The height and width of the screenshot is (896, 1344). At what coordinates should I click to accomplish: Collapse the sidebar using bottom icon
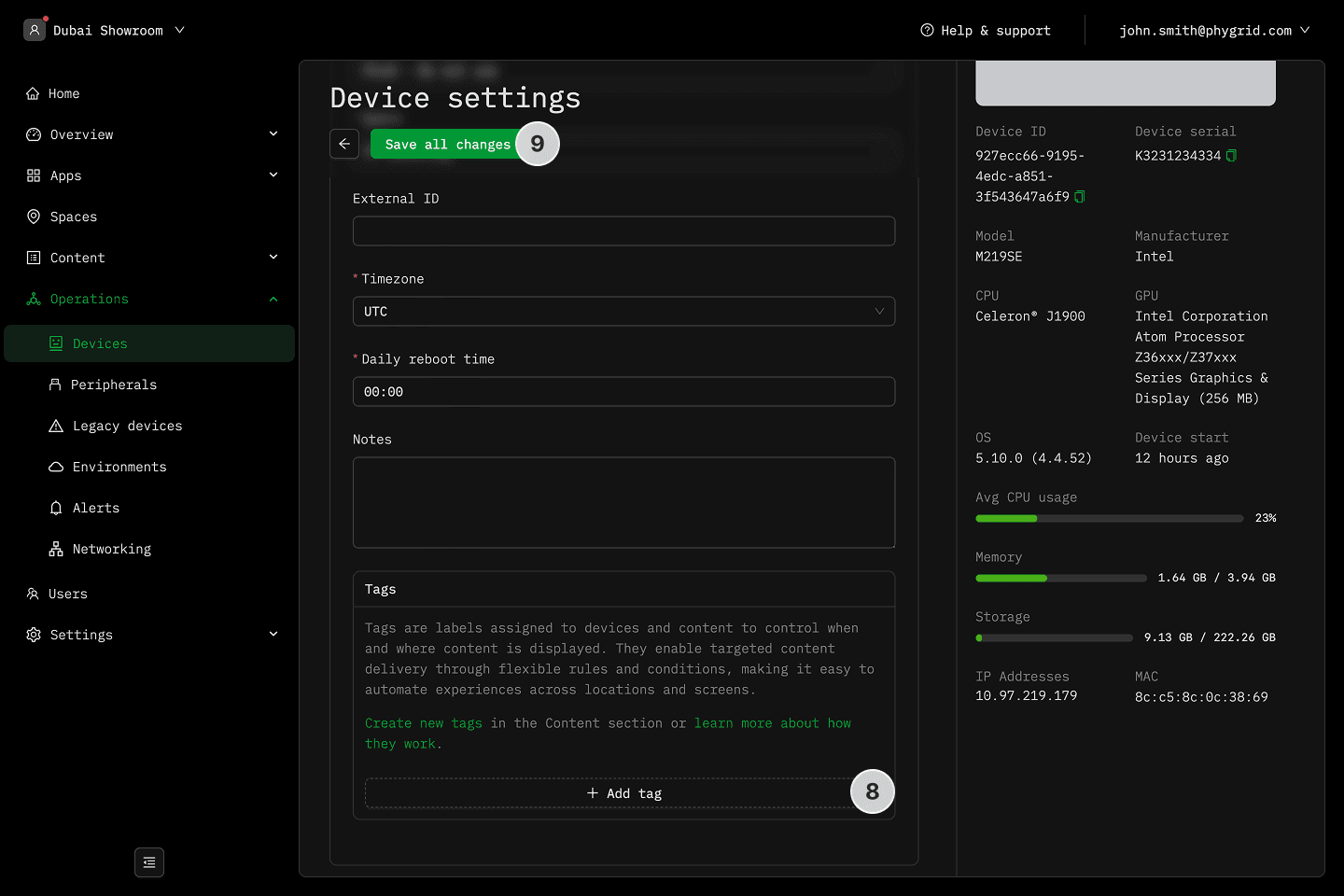coord(149,862)
